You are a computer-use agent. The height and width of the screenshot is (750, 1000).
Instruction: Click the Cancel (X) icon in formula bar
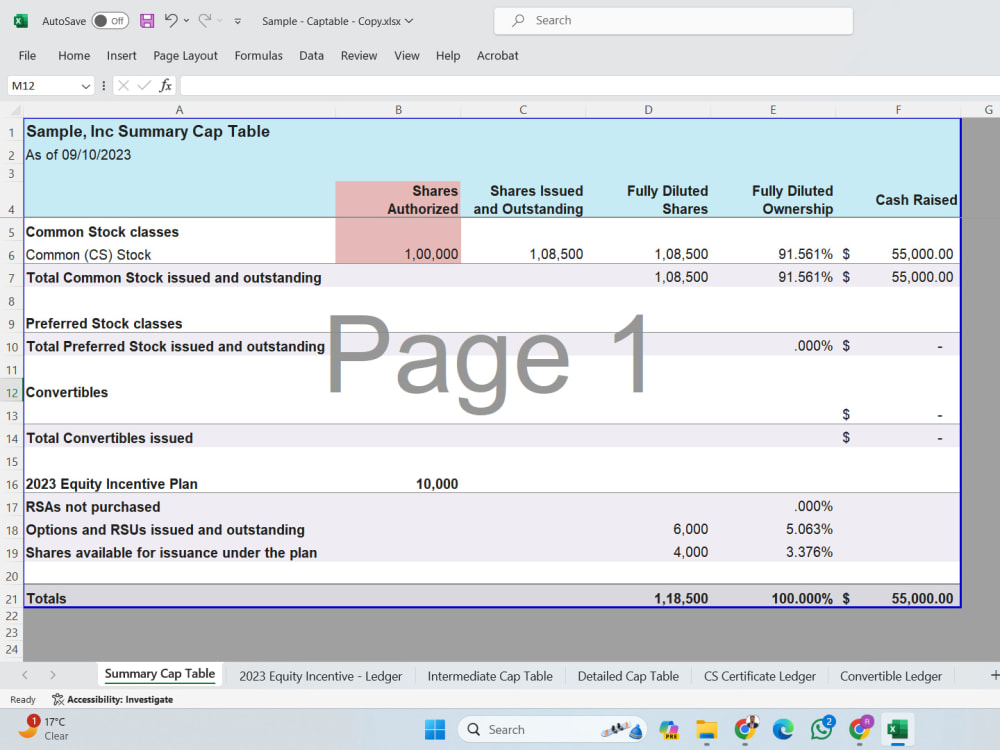(x=123, y=85)
